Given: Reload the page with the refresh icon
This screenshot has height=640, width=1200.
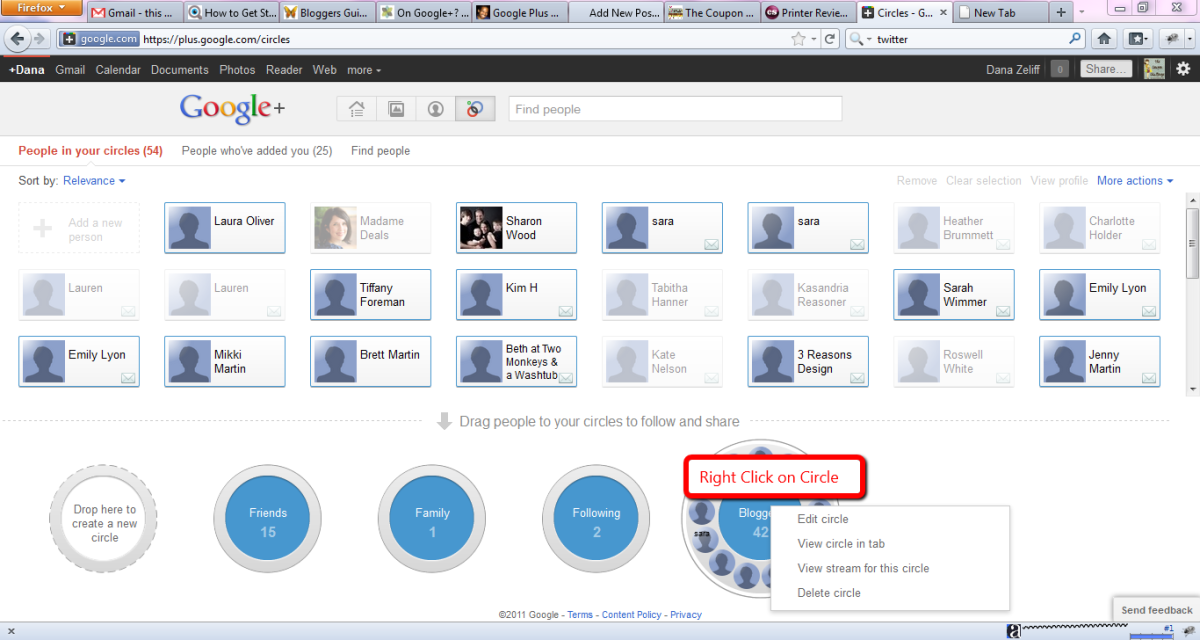Looking at the screenshot, I should tap(829, 39).
